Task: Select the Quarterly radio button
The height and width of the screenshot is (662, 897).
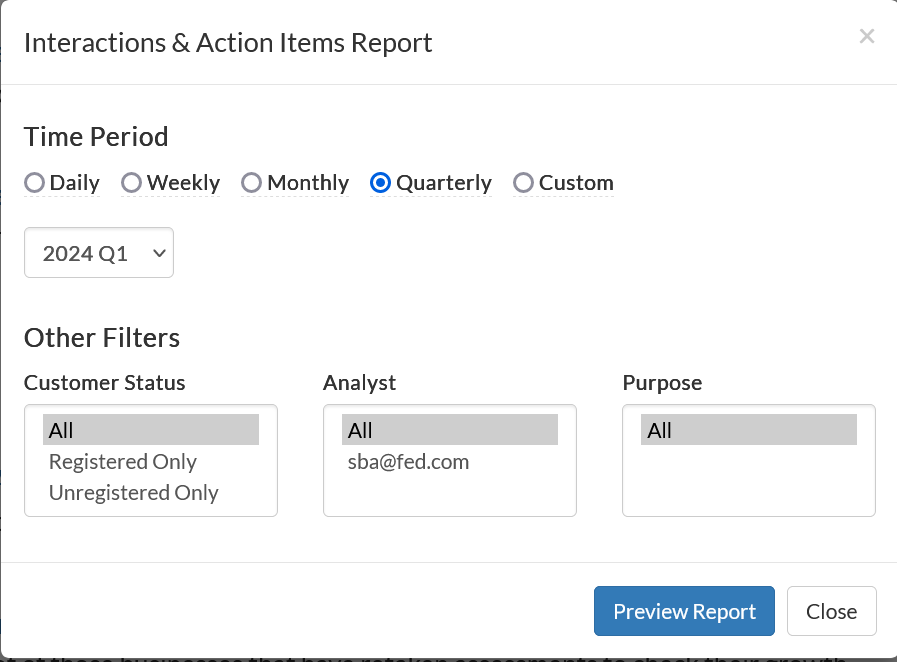Action: [x=380, y=183]
